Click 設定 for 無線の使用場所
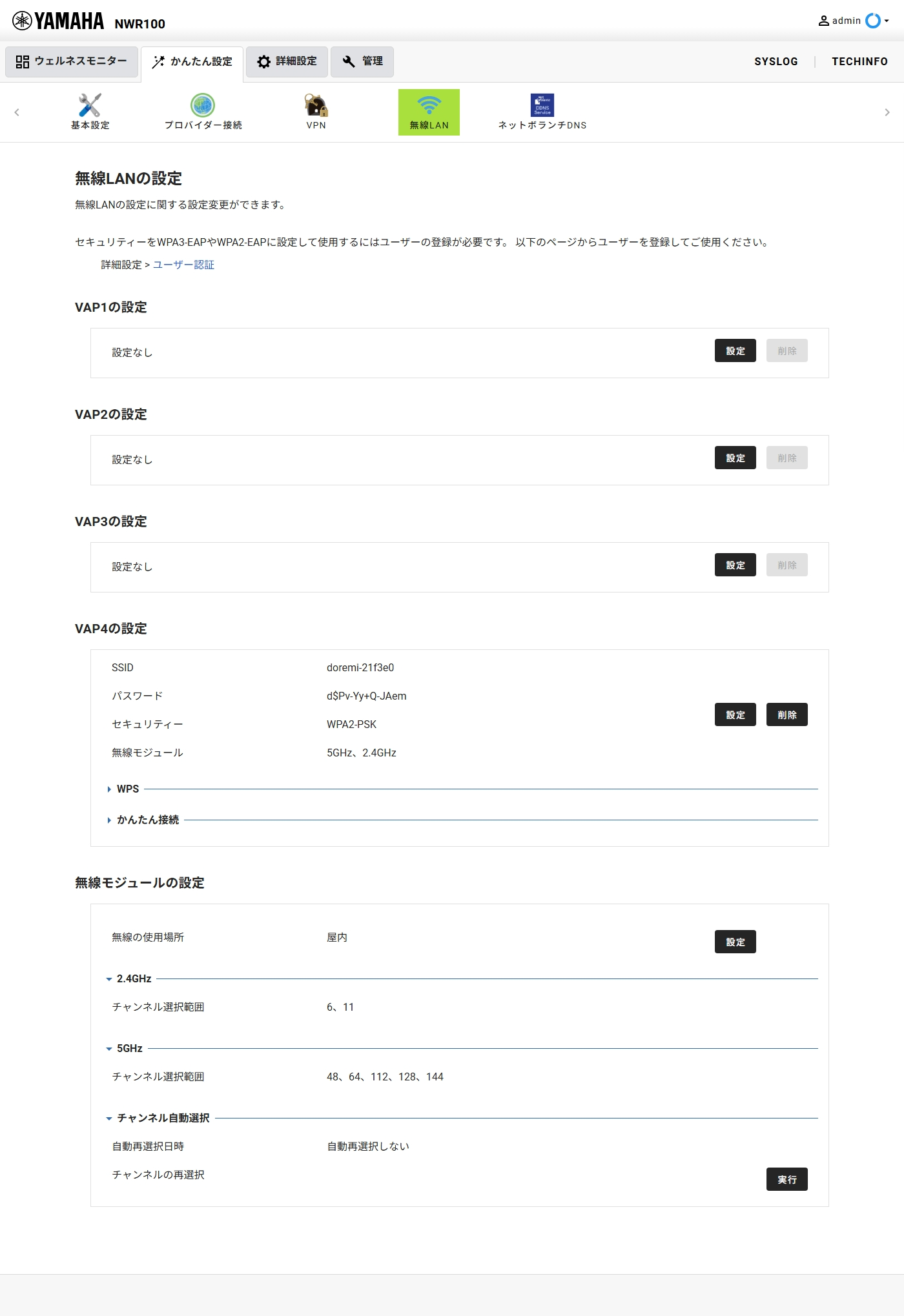 pyautogui.click(x=735, y=942)
